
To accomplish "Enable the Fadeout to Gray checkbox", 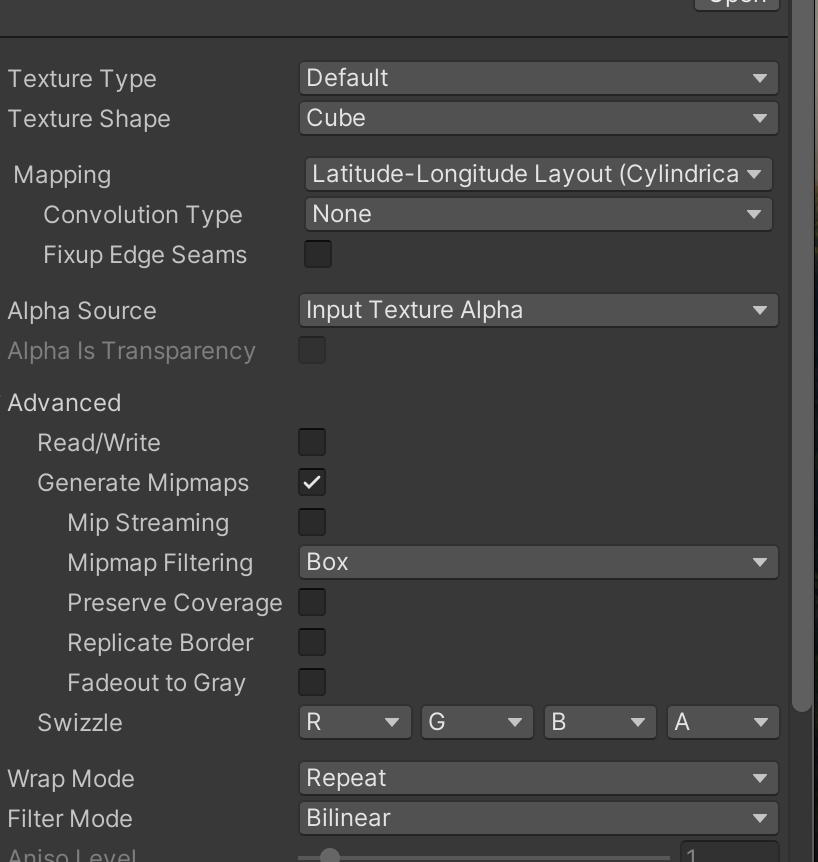I will [x=312, y=682].
